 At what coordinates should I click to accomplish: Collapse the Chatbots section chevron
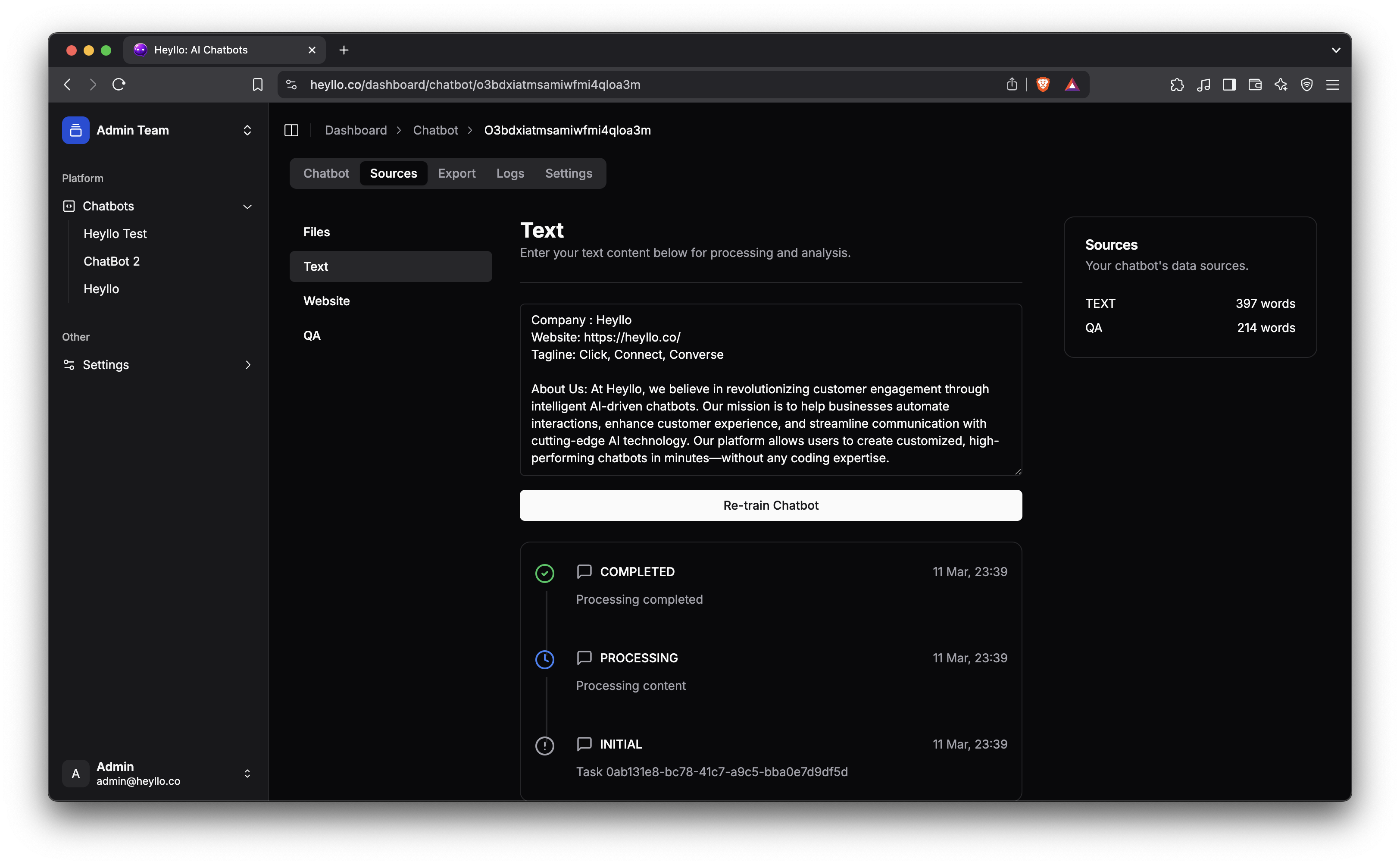pos(247,207)
